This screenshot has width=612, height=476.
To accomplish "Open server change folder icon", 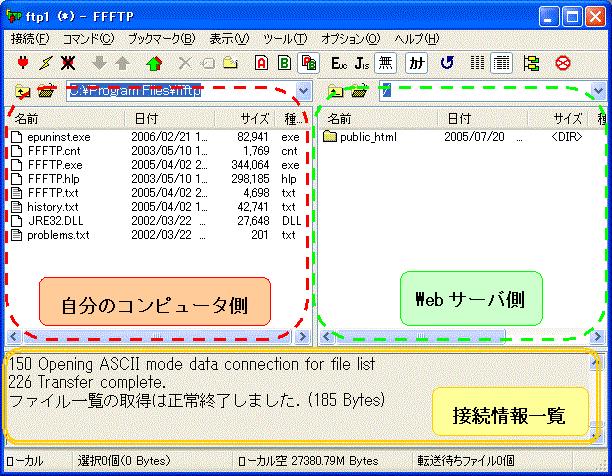I will coord(359,91).
